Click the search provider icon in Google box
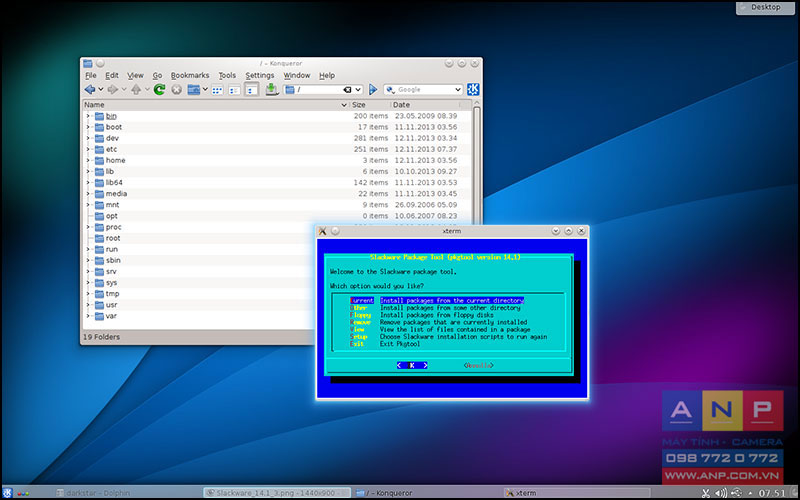The height and width of the screenshot is (500, 800). [x=391, y=90]
